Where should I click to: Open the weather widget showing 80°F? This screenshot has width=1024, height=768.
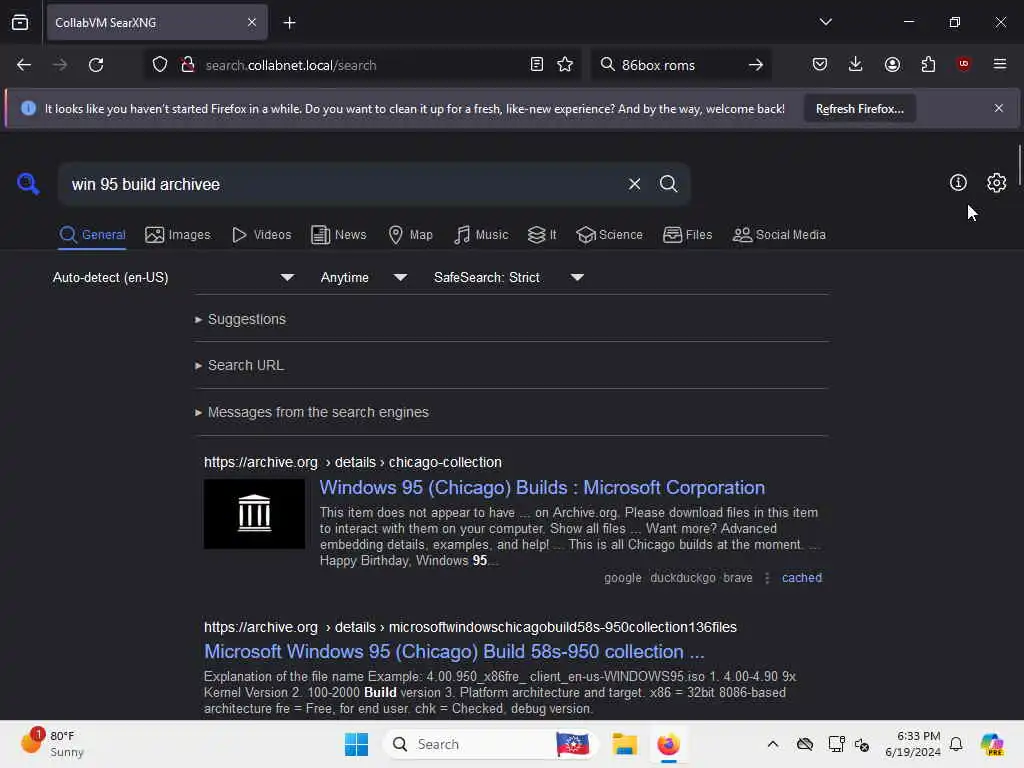pos(52,744)
